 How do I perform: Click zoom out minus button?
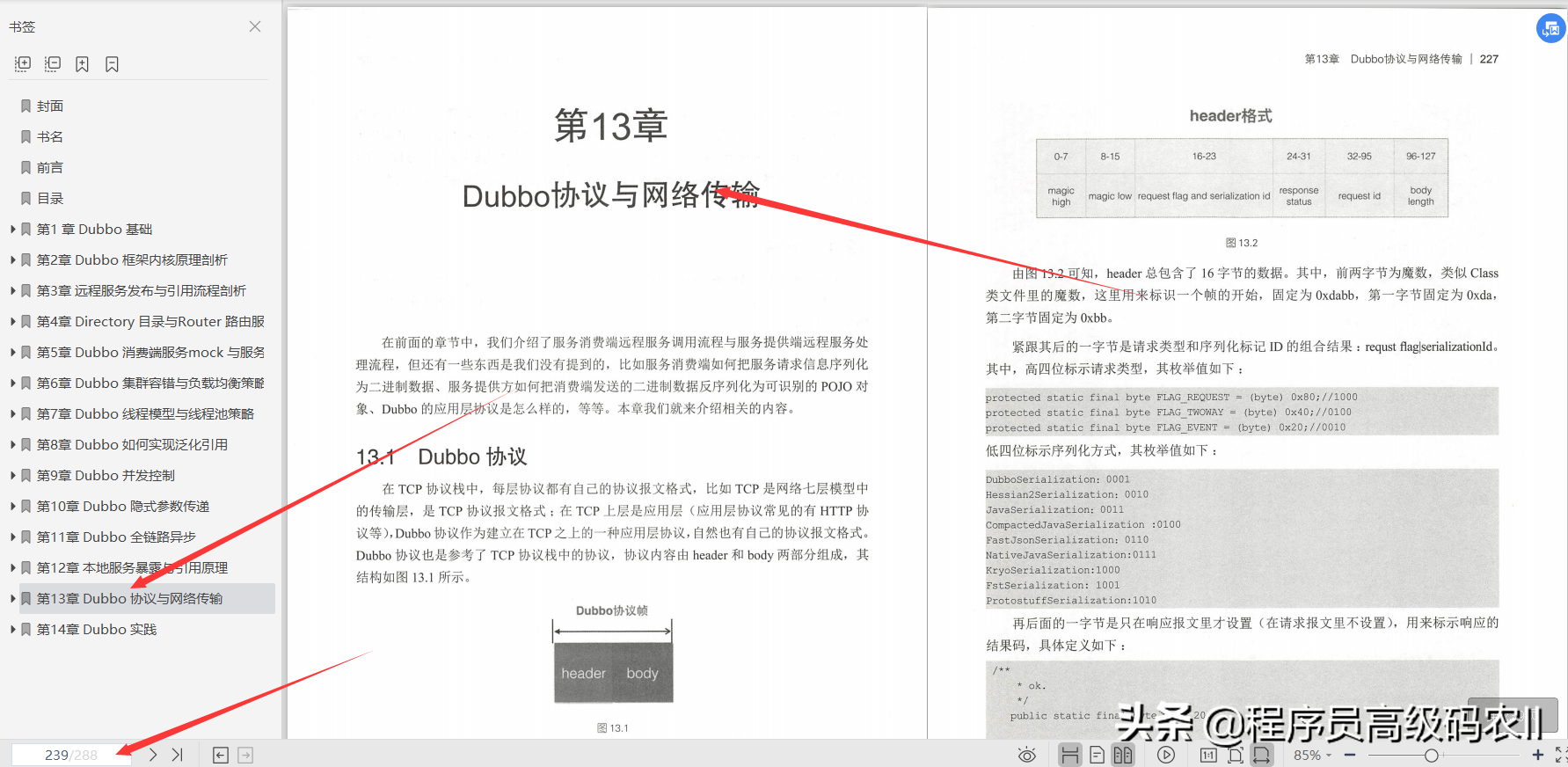[1350, 755]
